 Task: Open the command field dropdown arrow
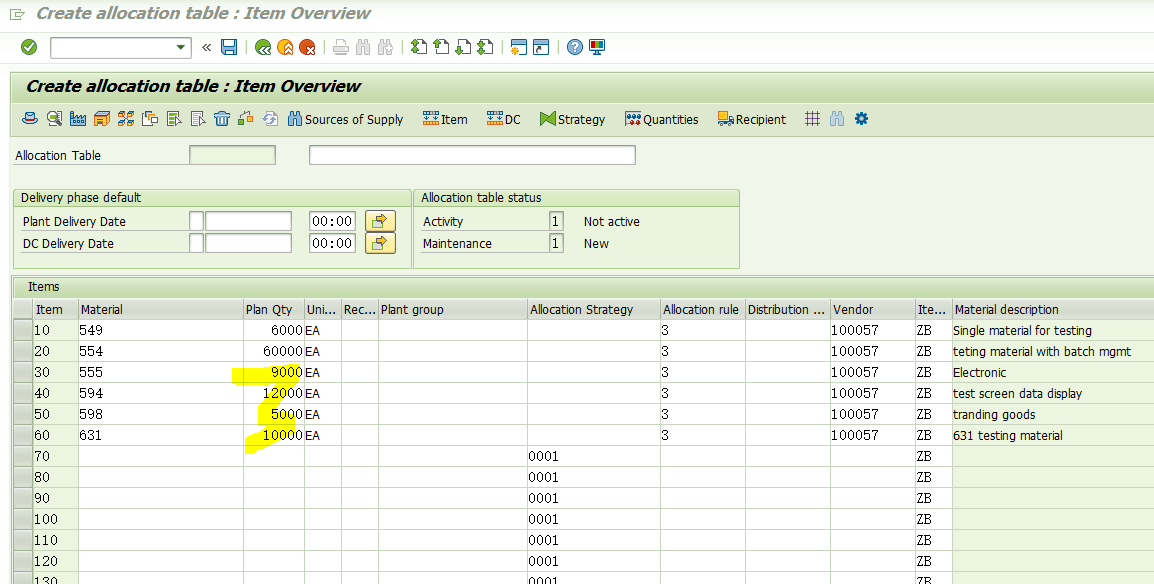181,48
